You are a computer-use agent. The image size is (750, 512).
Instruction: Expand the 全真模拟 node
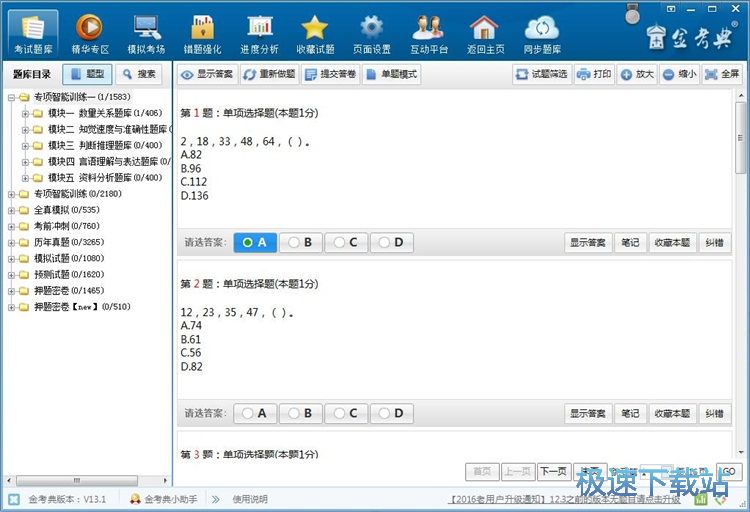click(11, 211)
